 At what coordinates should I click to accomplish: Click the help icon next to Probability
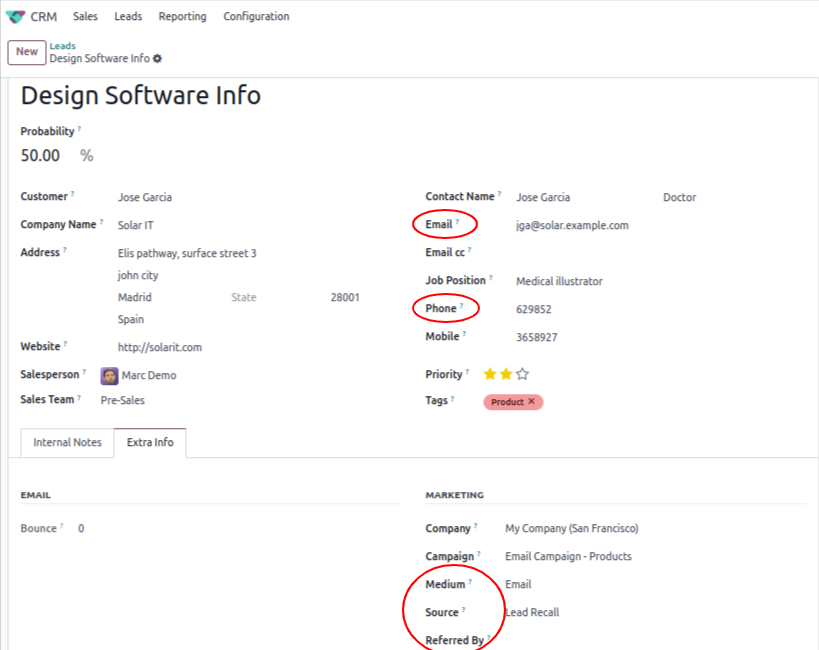[x=79, y=127]
